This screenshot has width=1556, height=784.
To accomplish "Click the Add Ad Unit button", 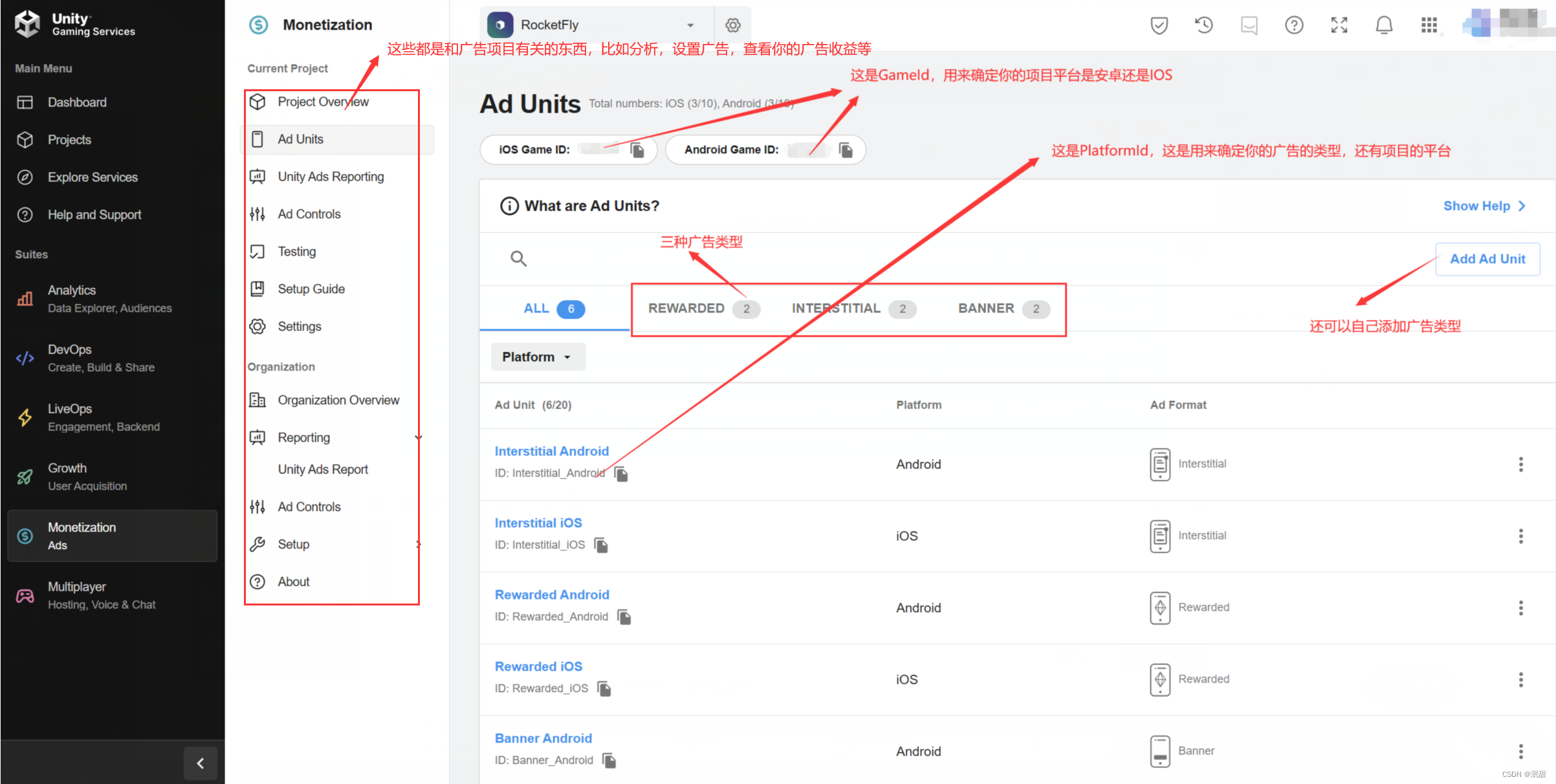I will click(x=1487, y=259).
